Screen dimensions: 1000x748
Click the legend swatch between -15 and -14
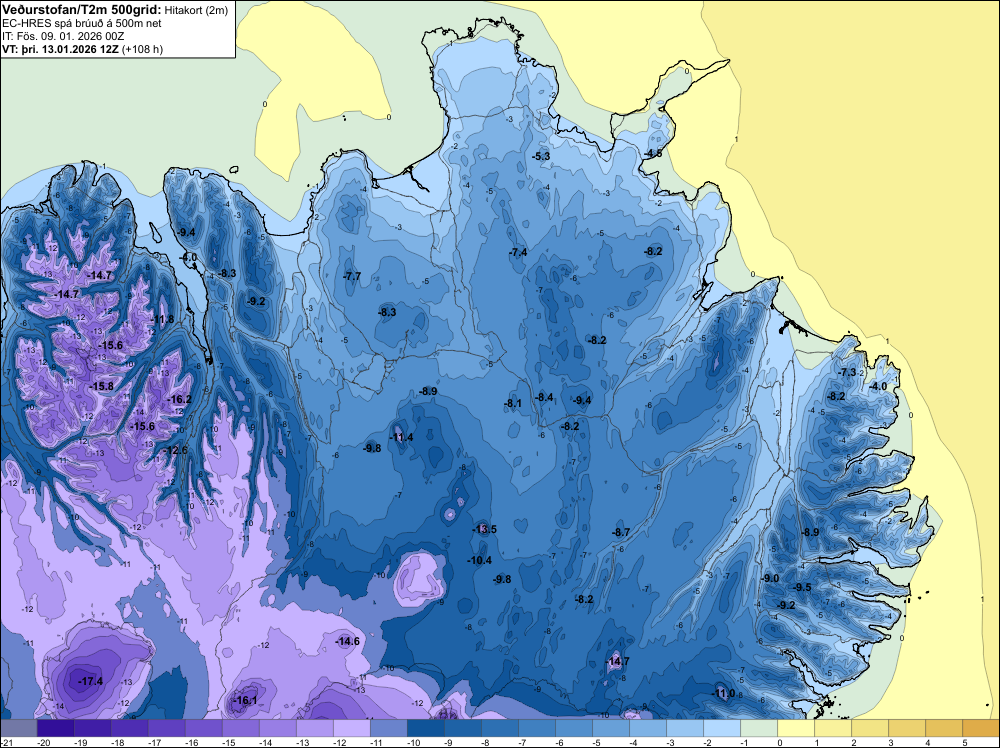(240, 728)
